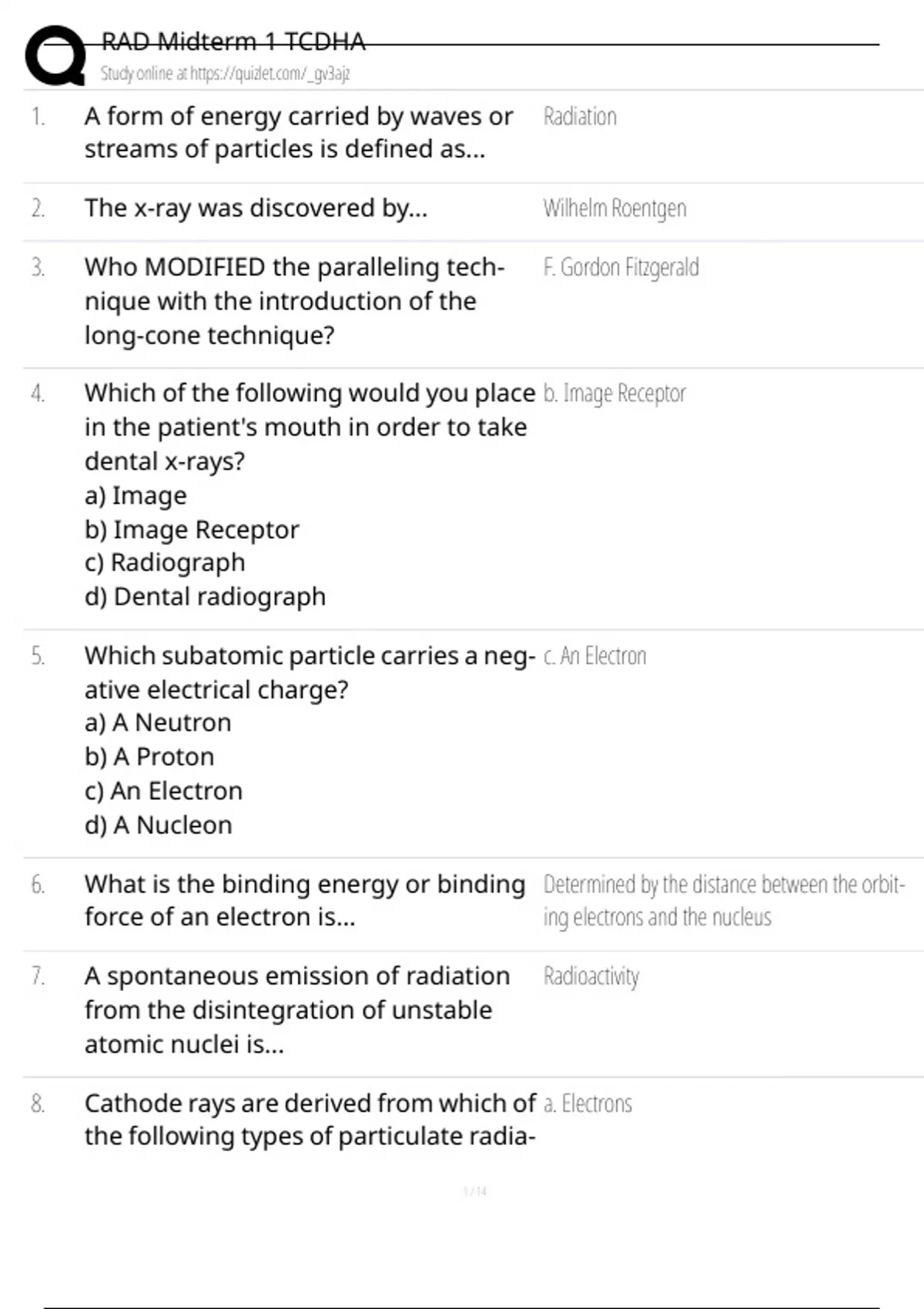Select the answer 'Radiation'

[x=580, y=116]
